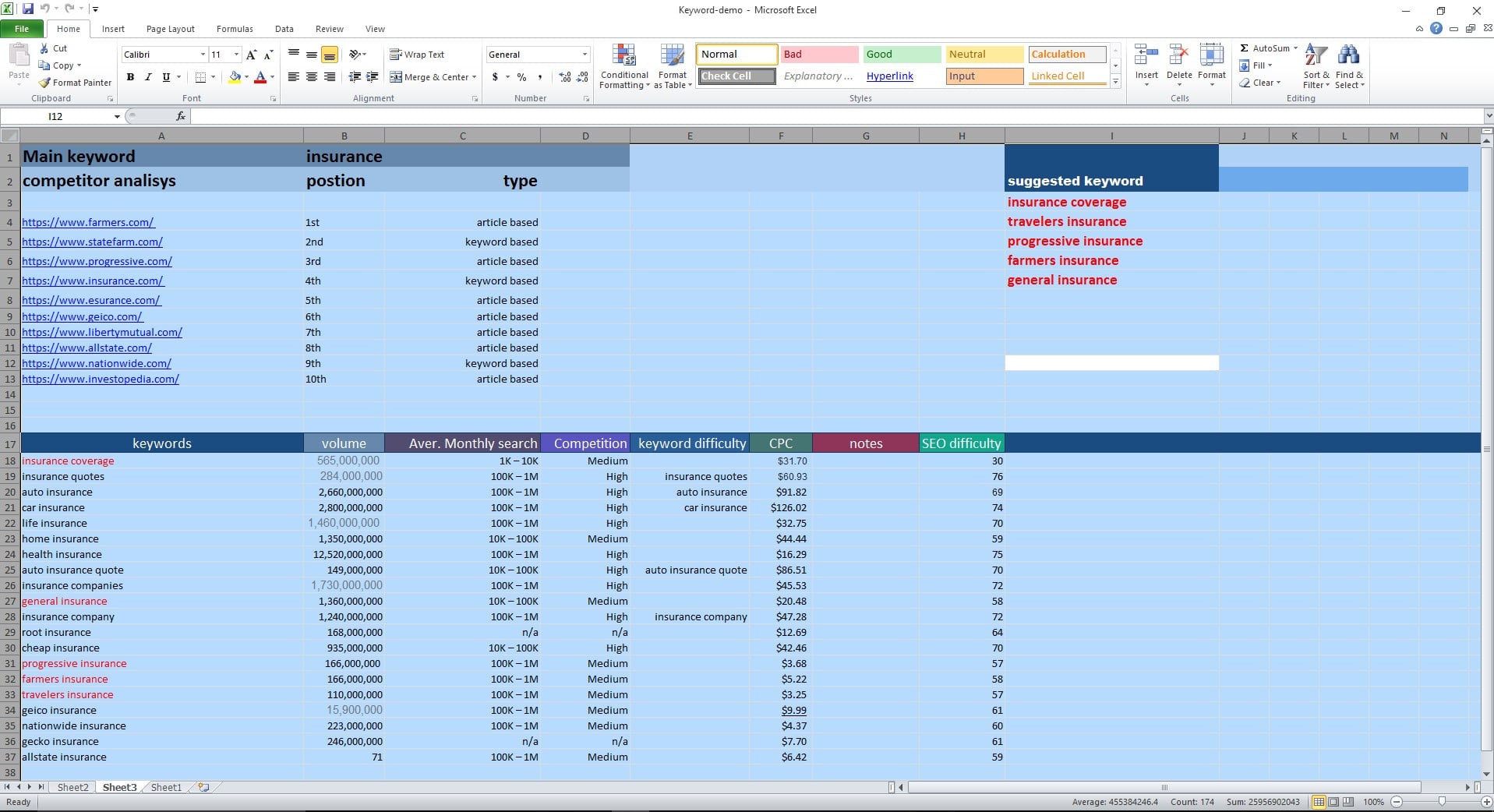Select the Format Painter tool
The image size is (1494, 812).
click(x=75, y=82)
